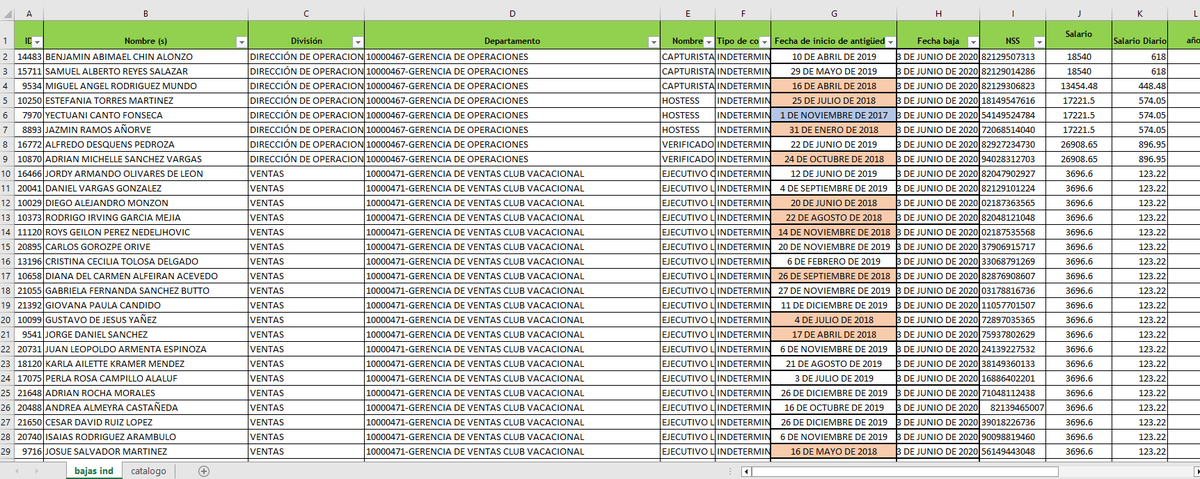Select date cell 31 DE ENERO DE 2018
1200x479 pixels.
tap(834, 130)
